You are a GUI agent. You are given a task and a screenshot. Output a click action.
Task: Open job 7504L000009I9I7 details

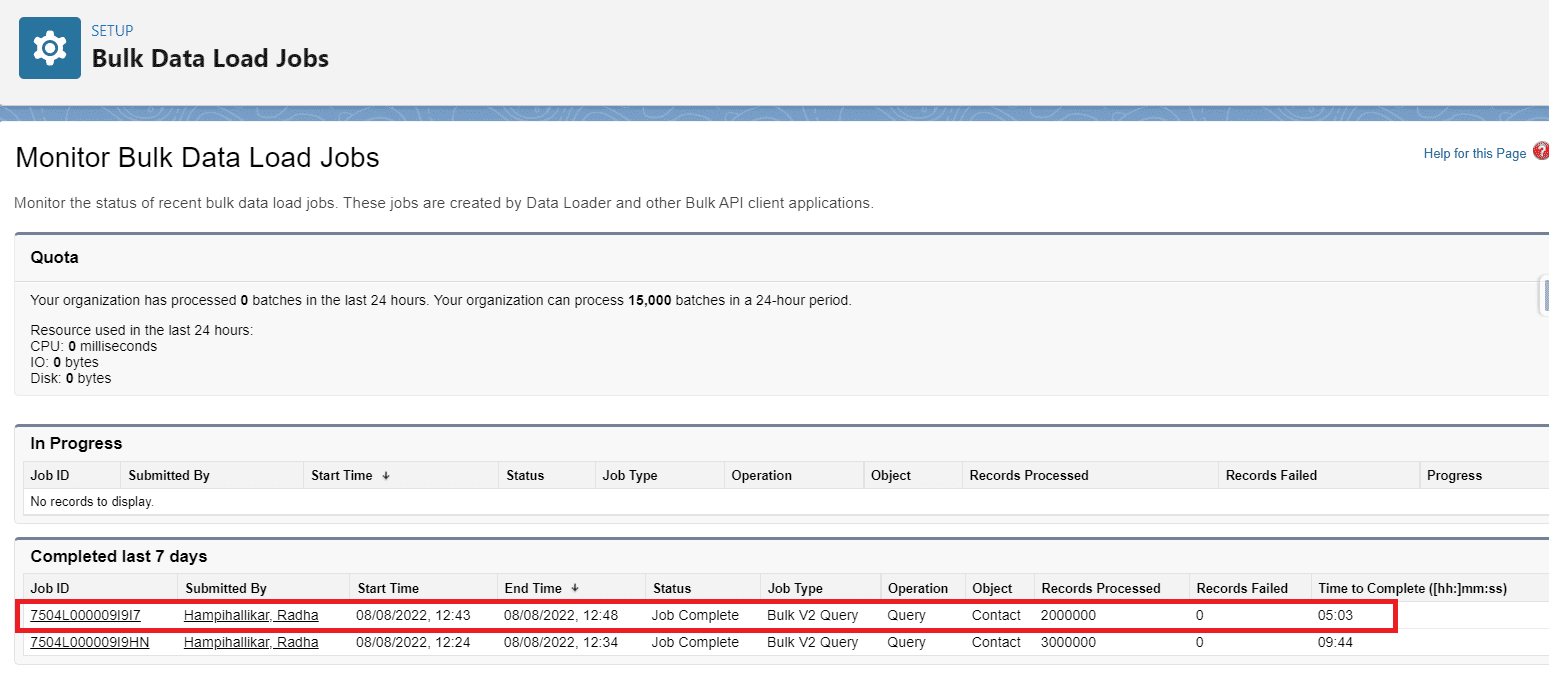[x=85, y=615]
